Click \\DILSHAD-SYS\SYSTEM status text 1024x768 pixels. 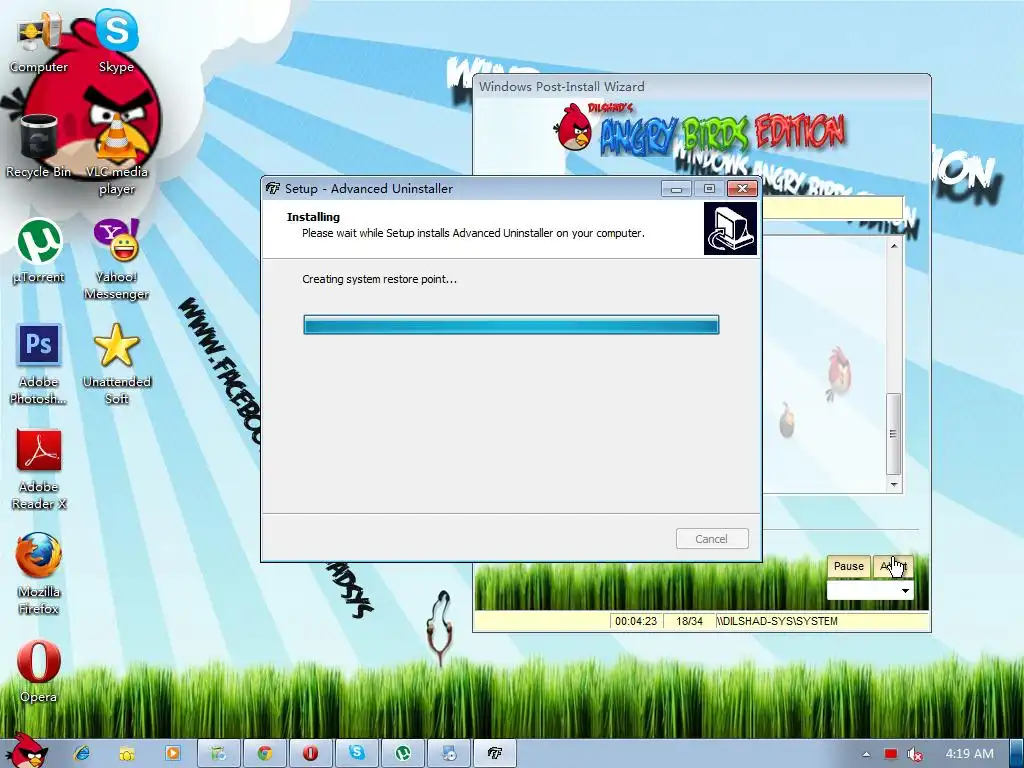[x=777, y=621]
